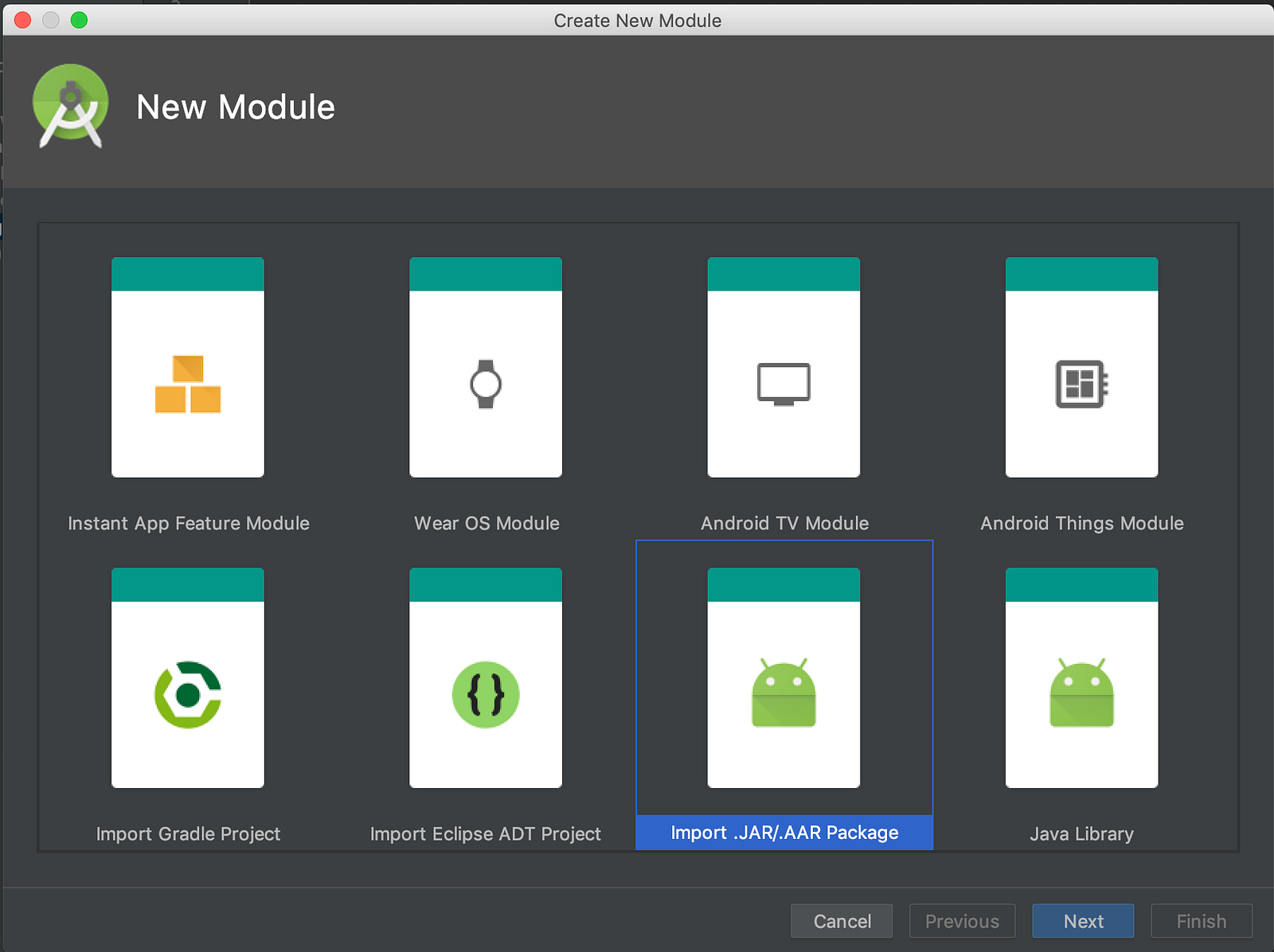1274x952 pixels.
Task: Click the Finish button
Action: tap(1202, 921)
